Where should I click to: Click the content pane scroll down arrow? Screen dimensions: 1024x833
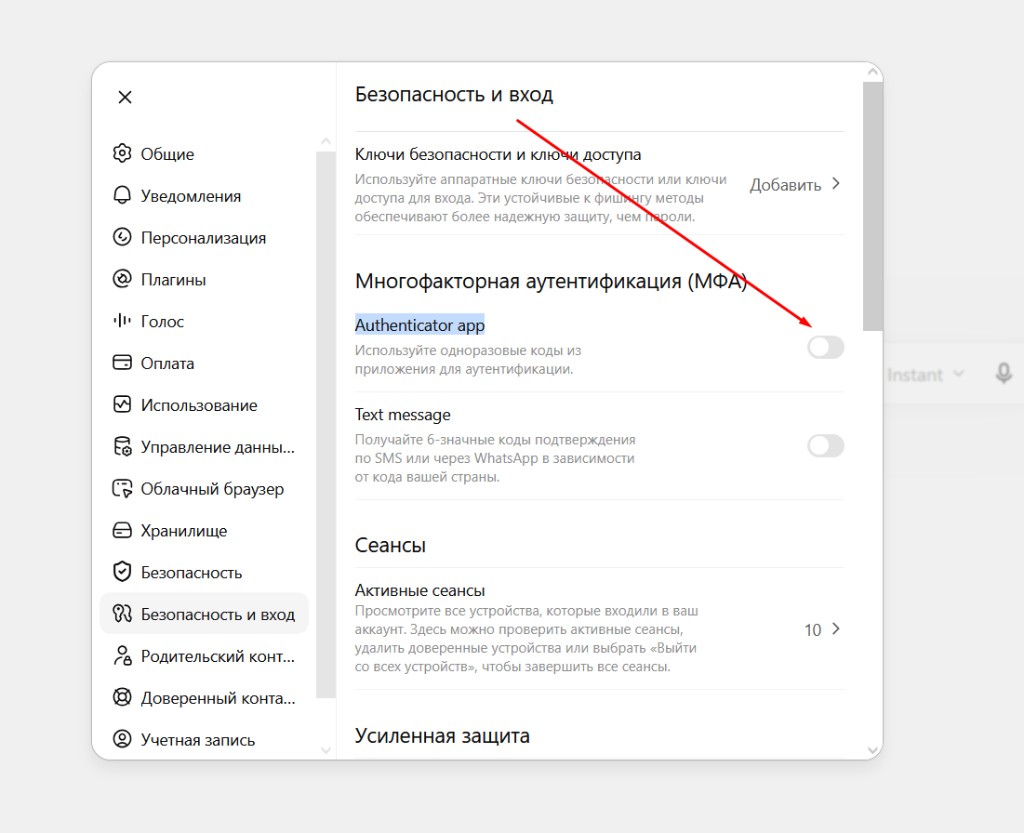tap(872, 750)
